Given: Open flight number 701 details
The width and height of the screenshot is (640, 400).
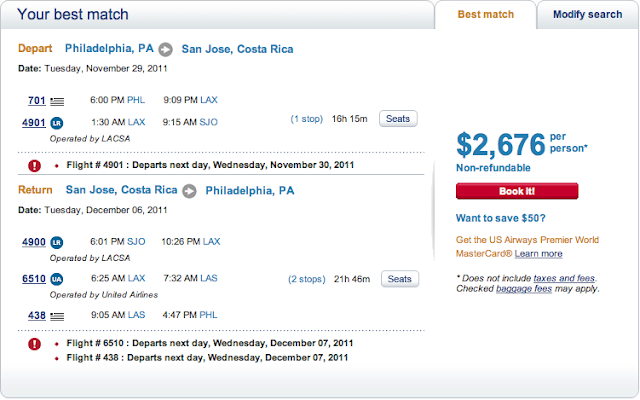Looking at the screenshot, I should point(37,101).
